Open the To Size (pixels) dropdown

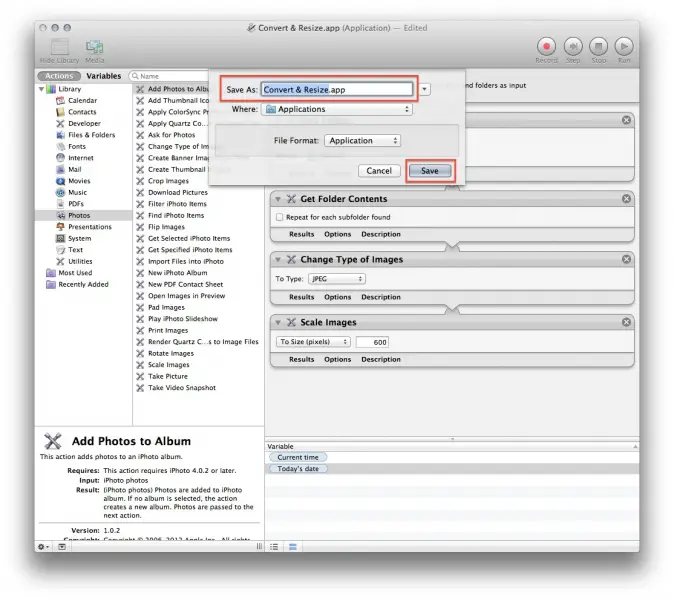pos(313,342)
